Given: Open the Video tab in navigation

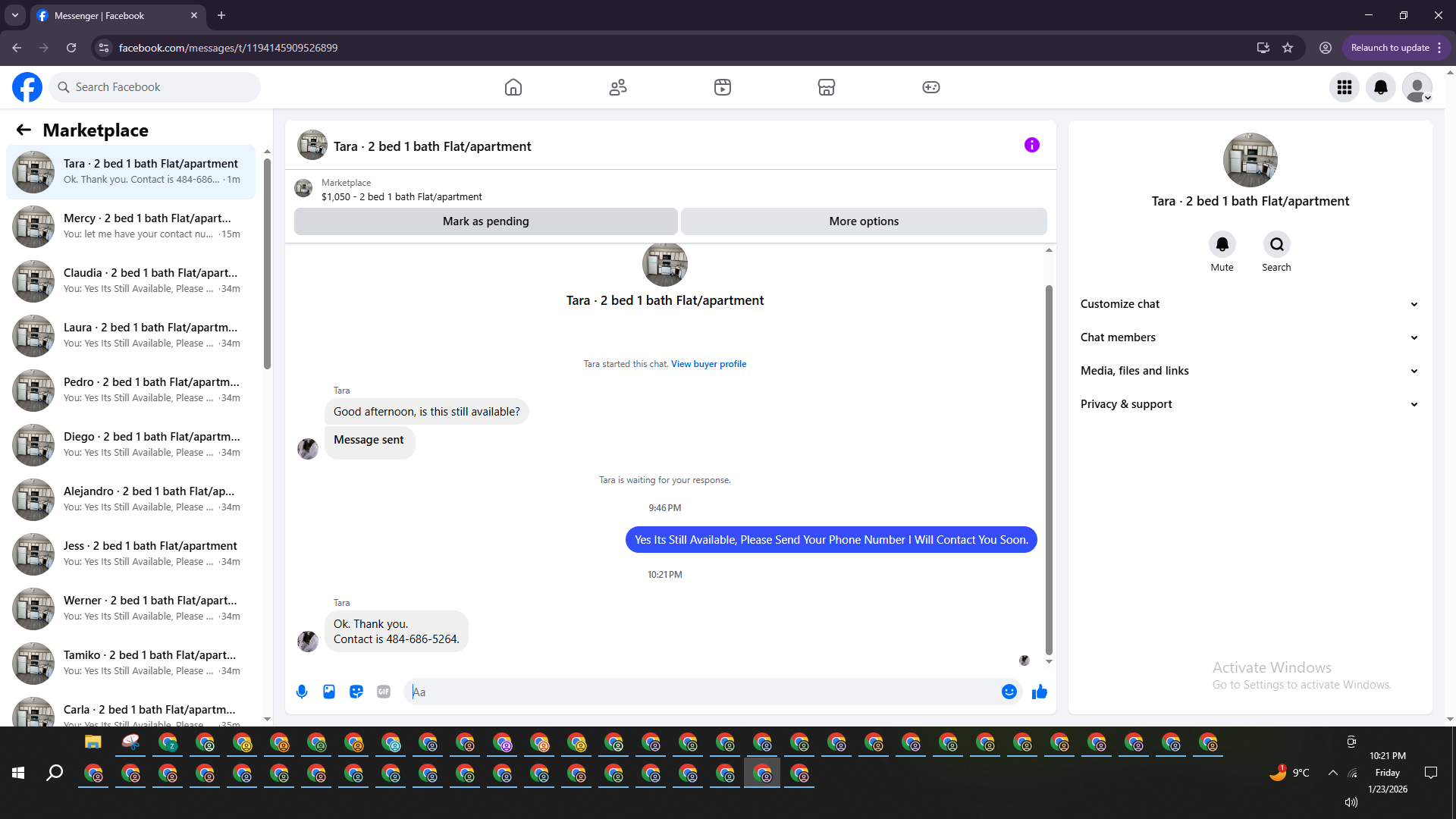Looking at the screenshot, I should [x=723, y=87].
